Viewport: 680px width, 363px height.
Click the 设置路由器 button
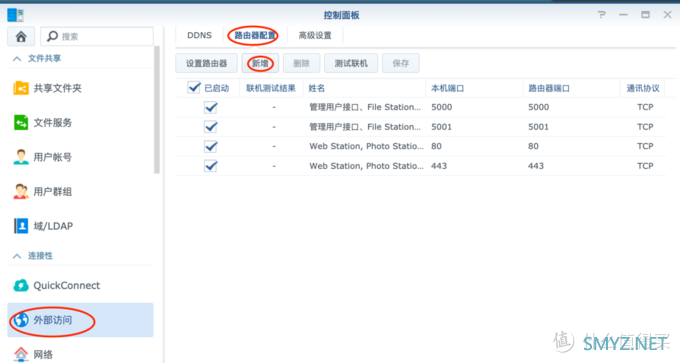click(206, 63)
